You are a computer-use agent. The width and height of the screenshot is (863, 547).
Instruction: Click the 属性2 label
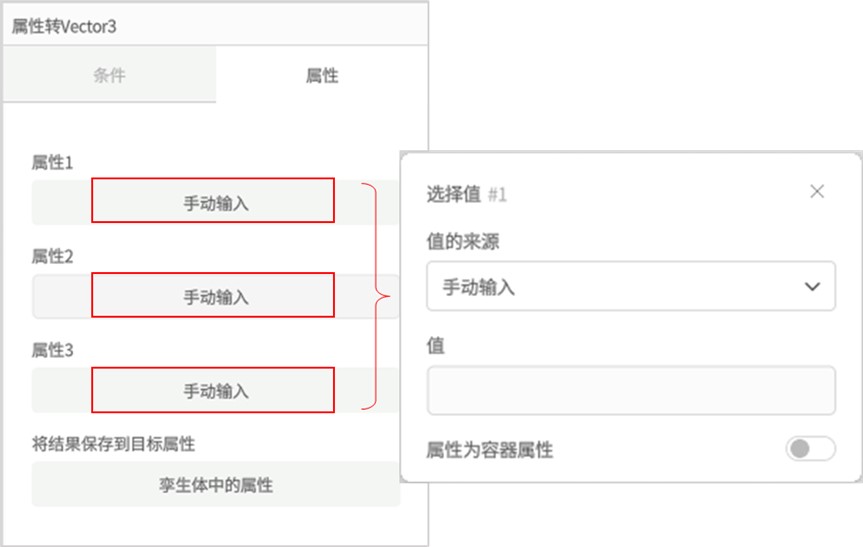coord(52,256)
